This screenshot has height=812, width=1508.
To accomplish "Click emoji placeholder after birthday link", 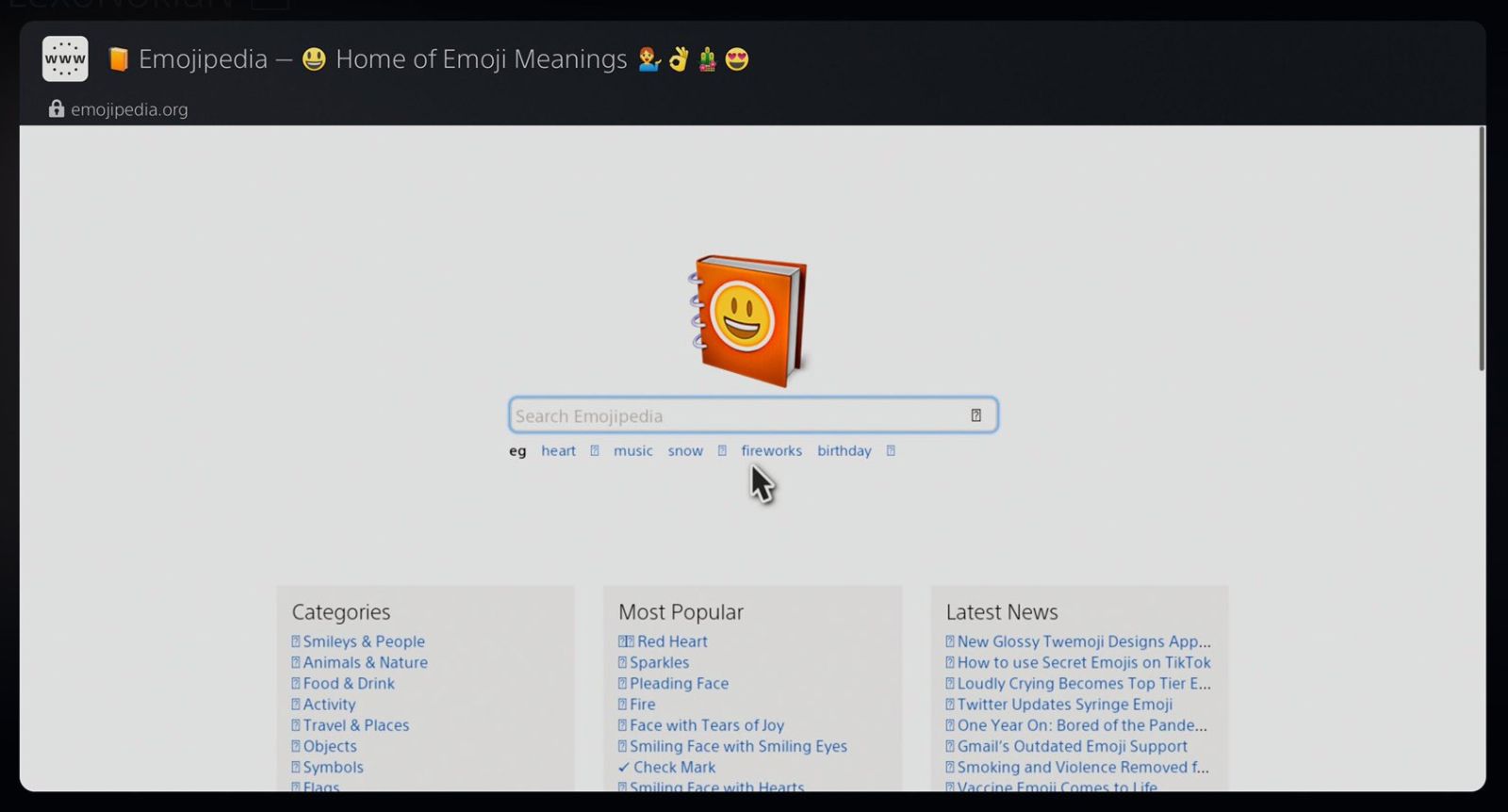I will coord(891,451).
